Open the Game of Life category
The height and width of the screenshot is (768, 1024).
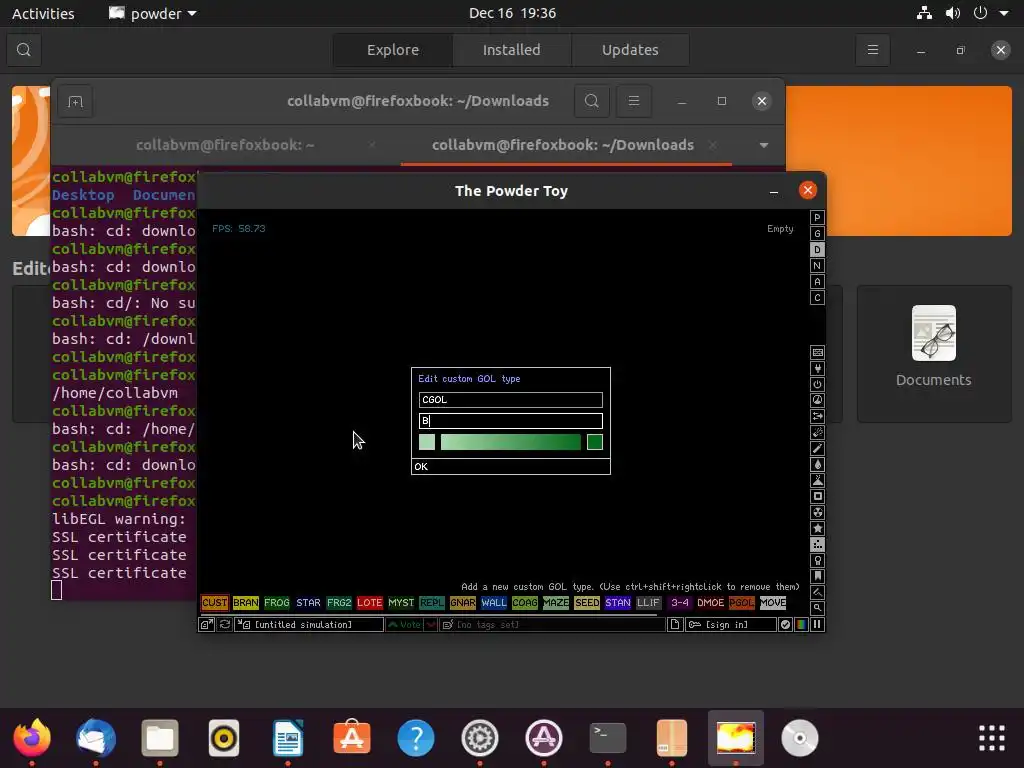[817, 545]
